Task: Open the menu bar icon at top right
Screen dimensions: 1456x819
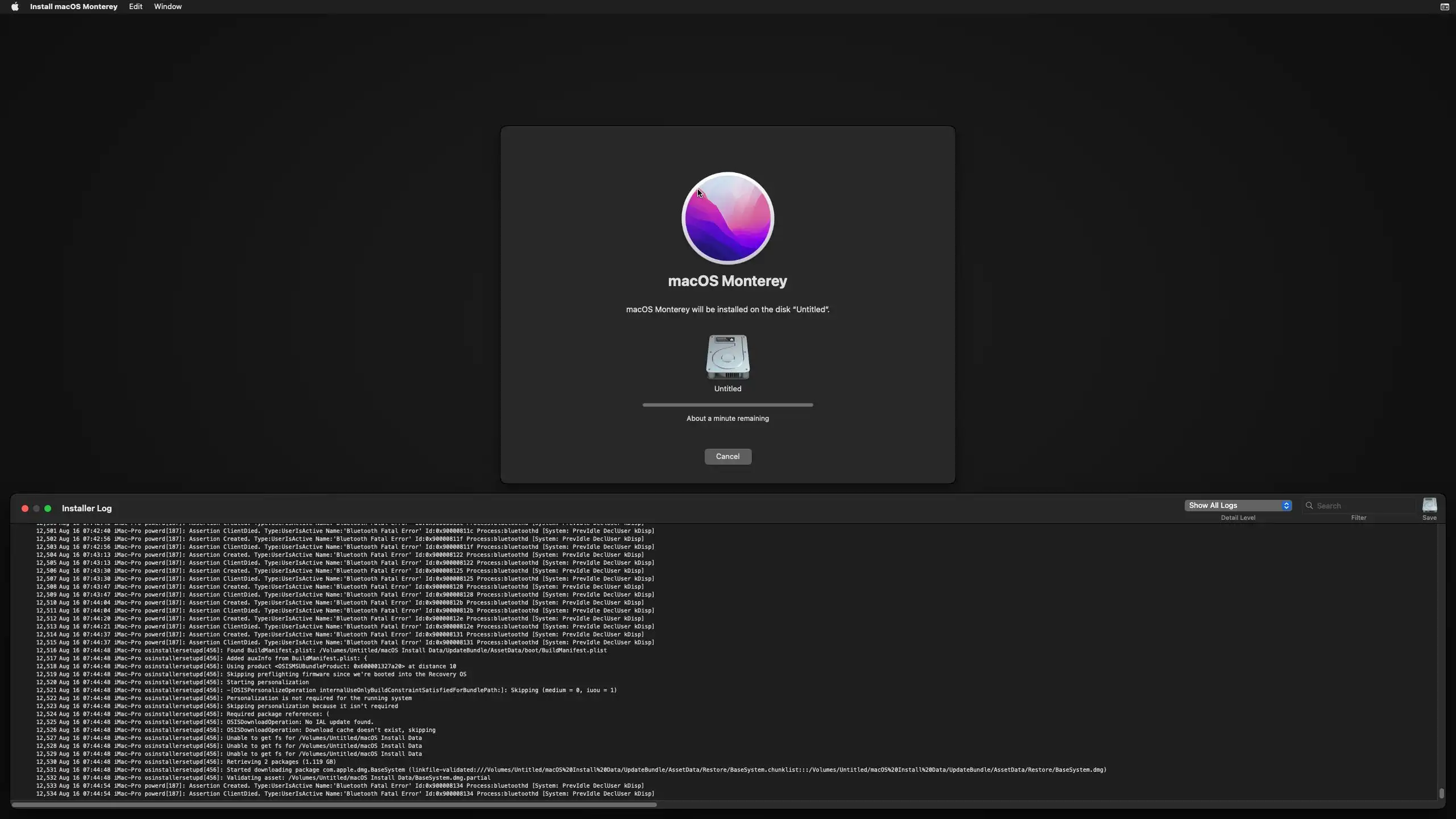Action: 1444,7
